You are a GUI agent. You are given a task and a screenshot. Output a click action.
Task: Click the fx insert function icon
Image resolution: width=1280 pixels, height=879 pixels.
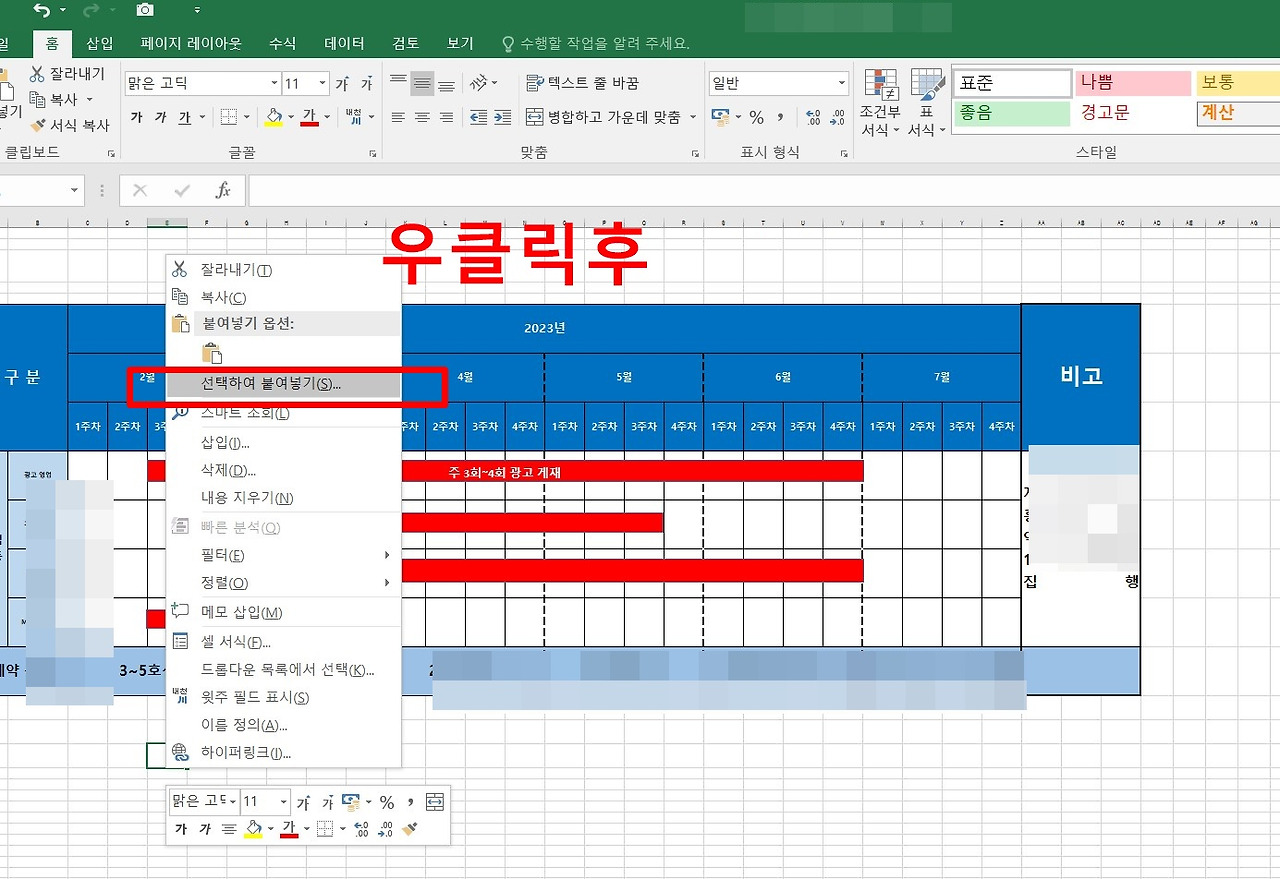pyautogui.click(x=223, y=190)
